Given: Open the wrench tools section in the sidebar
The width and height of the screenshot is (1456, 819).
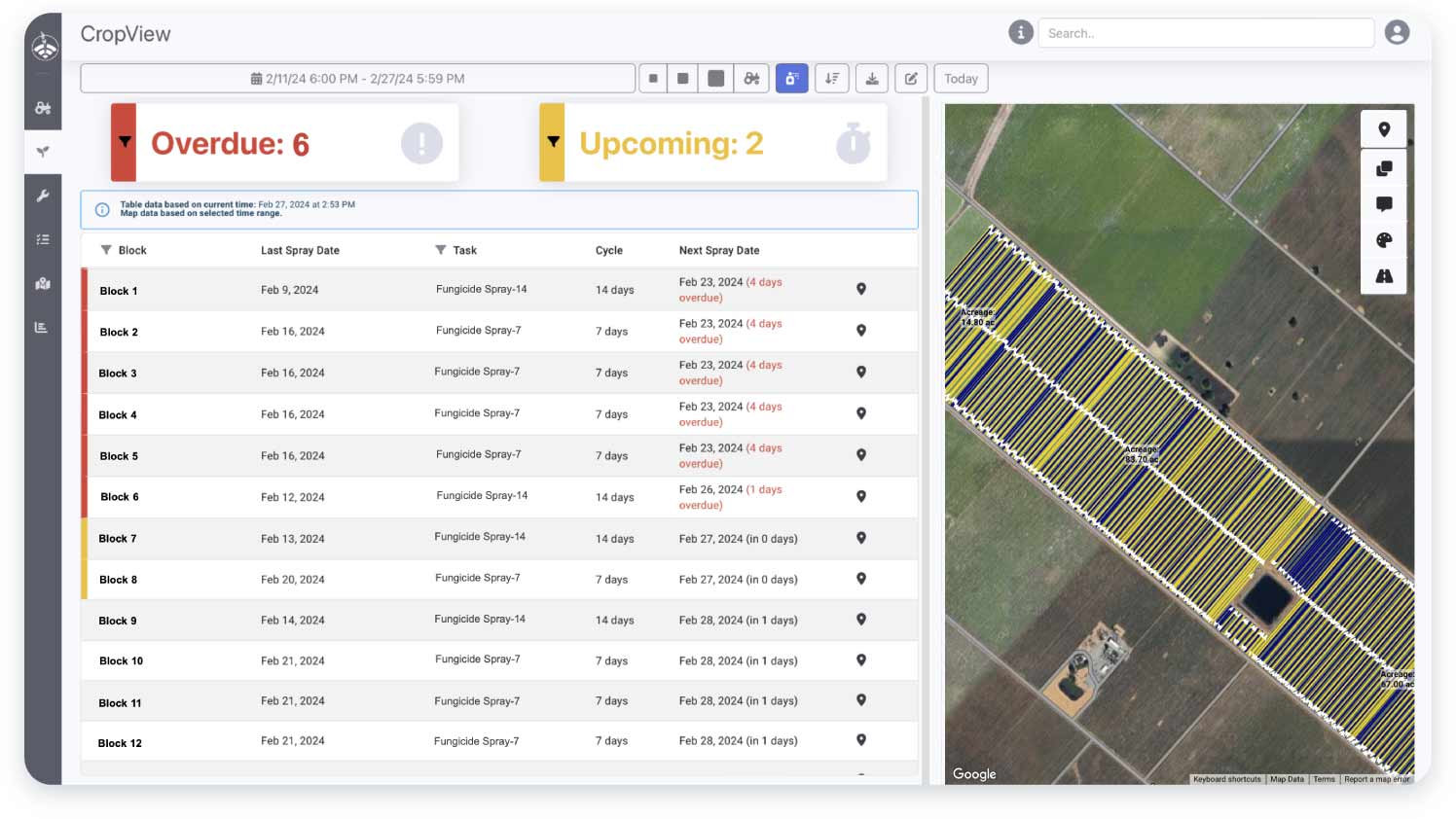Looking at the screenshot, I should [x=43, y=196].
